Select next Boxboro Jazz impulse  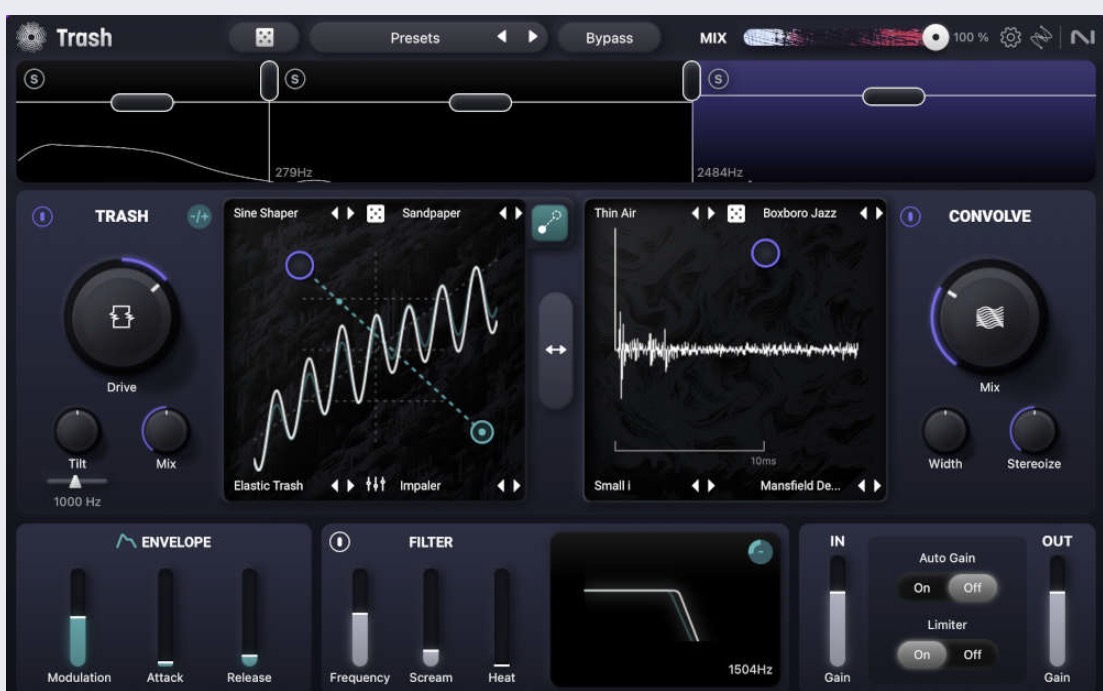(x=879, y=213)
